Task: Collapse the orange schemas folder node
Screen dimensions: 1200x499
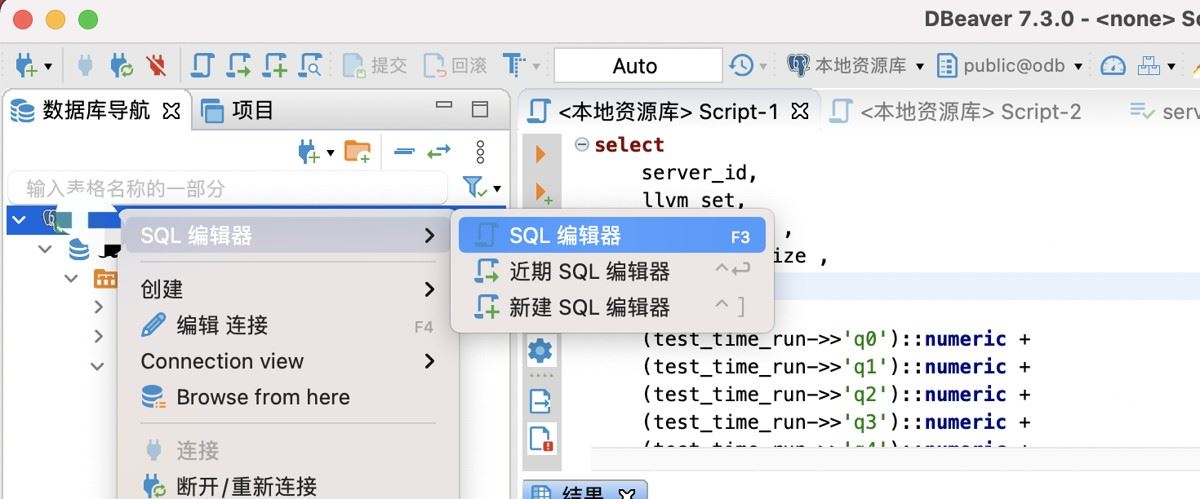Action: pos(71,278)
